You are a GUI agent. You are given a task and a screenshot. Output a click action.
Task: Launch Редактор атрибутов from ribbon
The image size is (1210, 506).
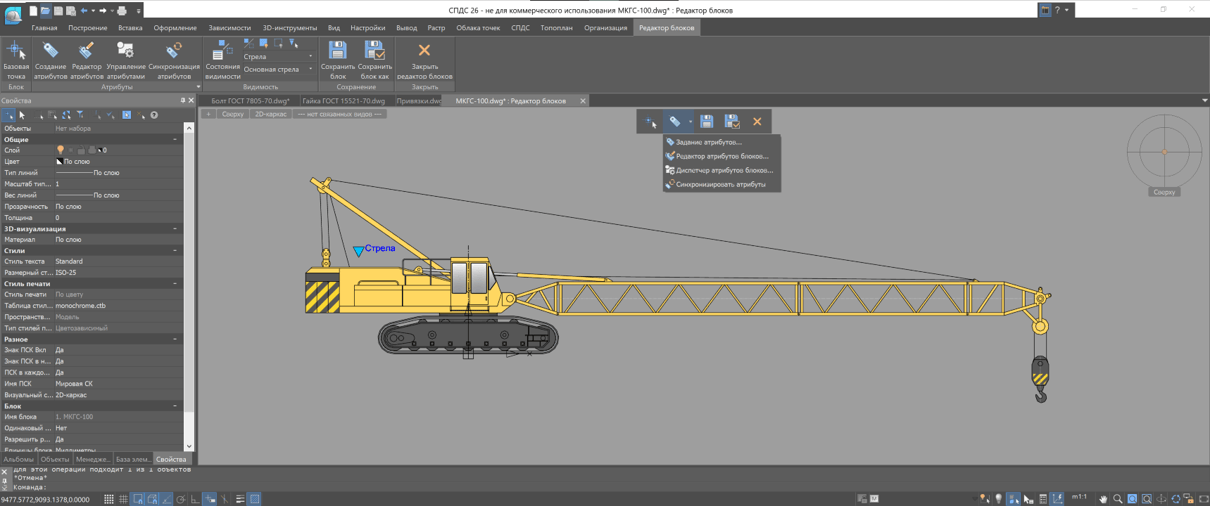[x=87, y=60]
